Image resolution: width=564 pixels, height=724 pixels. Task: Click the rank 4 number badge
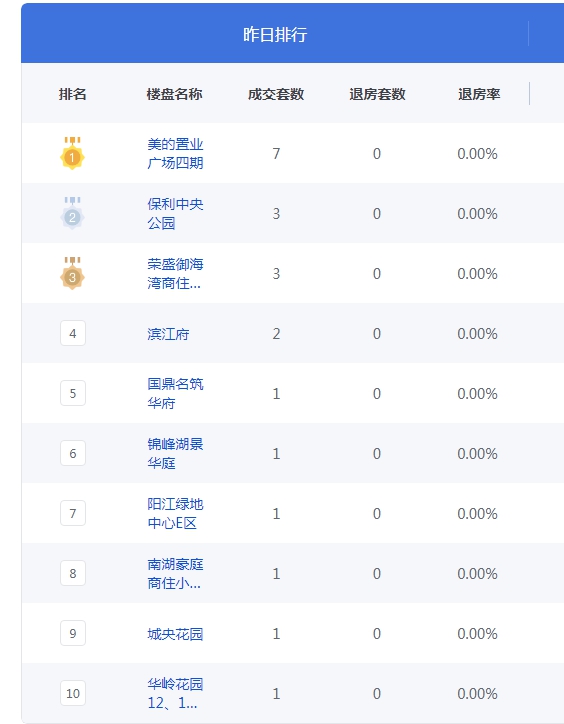pos(73,333)
